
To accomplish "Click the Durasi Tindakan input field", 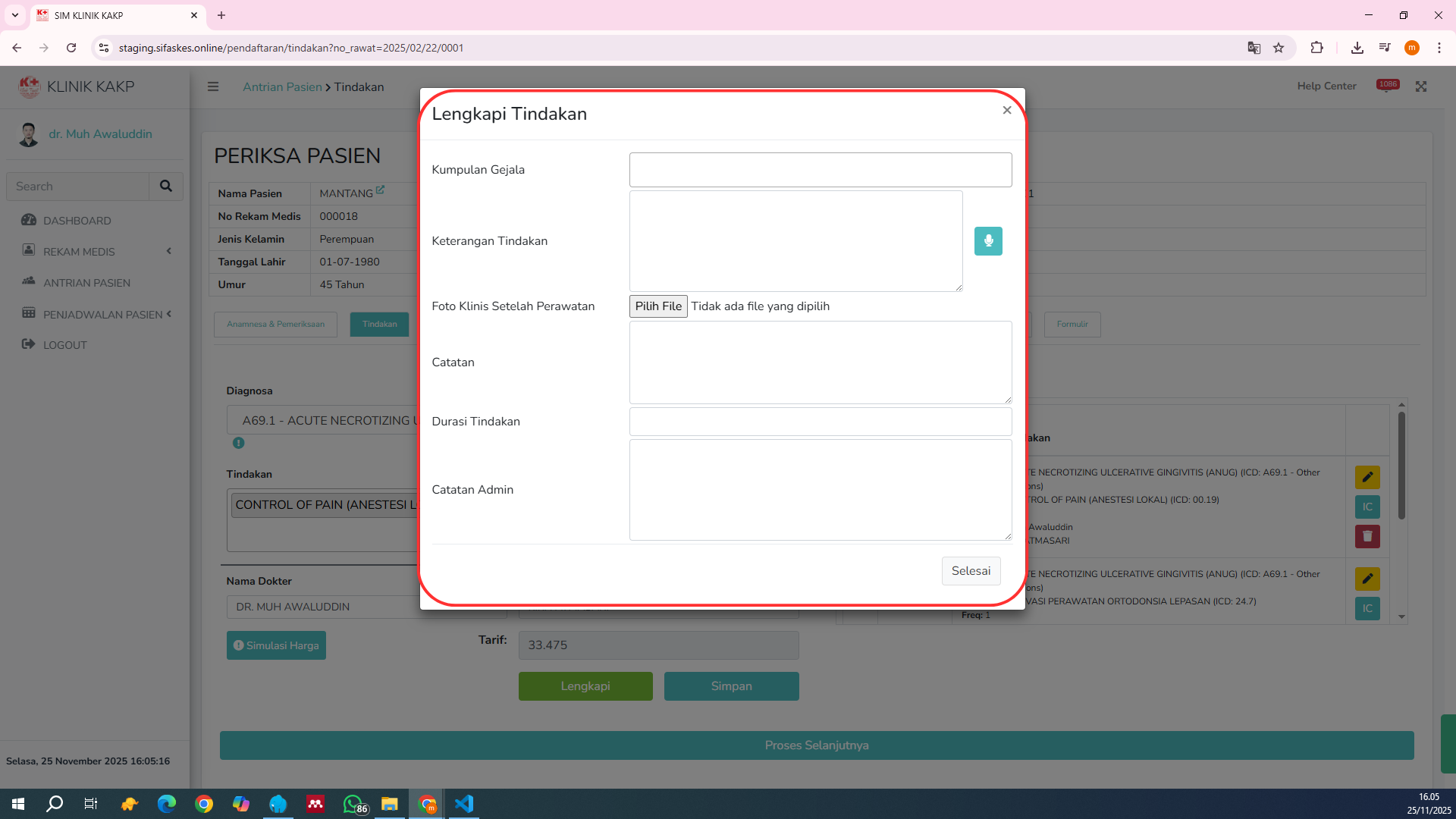I will click(x=820, y=422).
